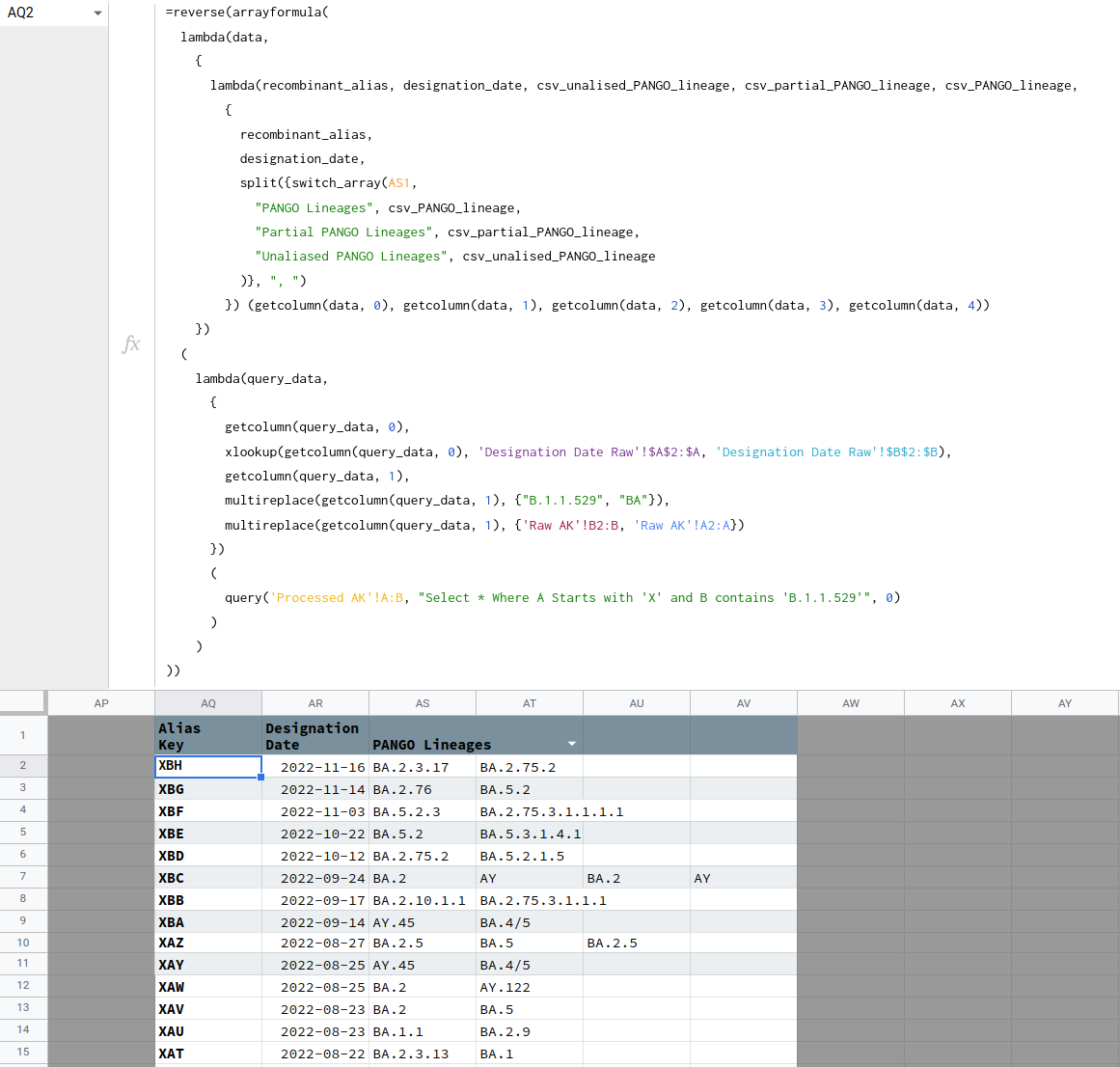This screenshot has width=1120, height=1067.
Task: Click 'Raw AK'!B2:B reference in formula
Action: tap(571, 525)
